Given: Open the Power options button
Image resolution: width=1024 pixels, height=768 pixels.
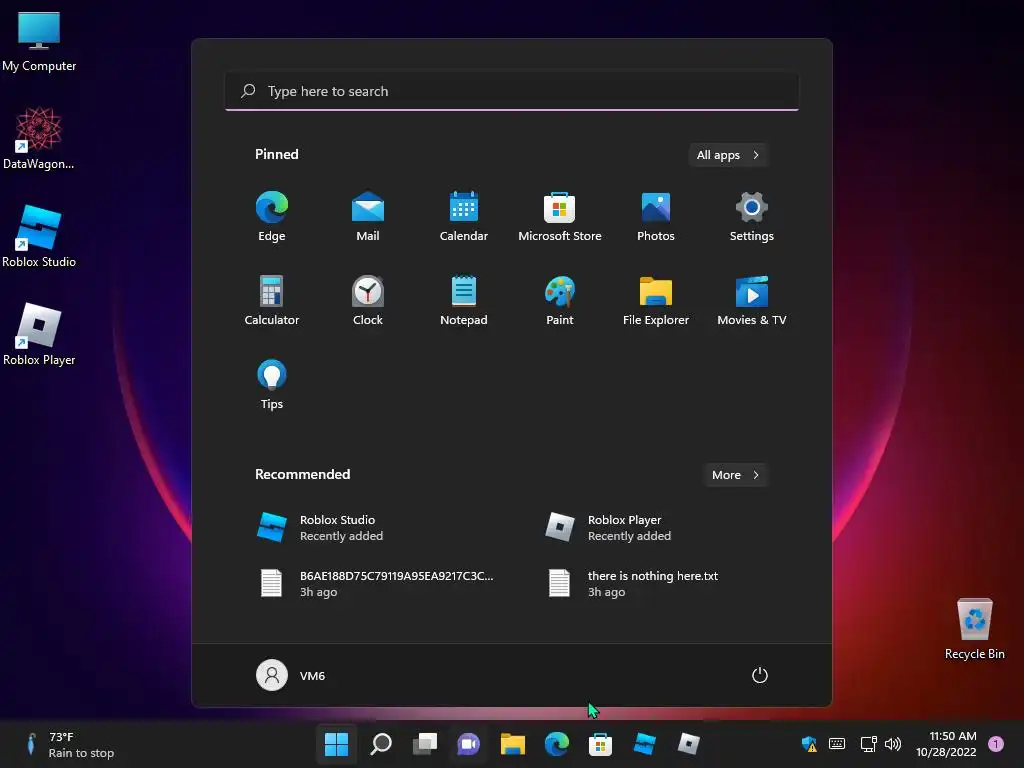Looking at the screenshot, I should tap(760, 675).
